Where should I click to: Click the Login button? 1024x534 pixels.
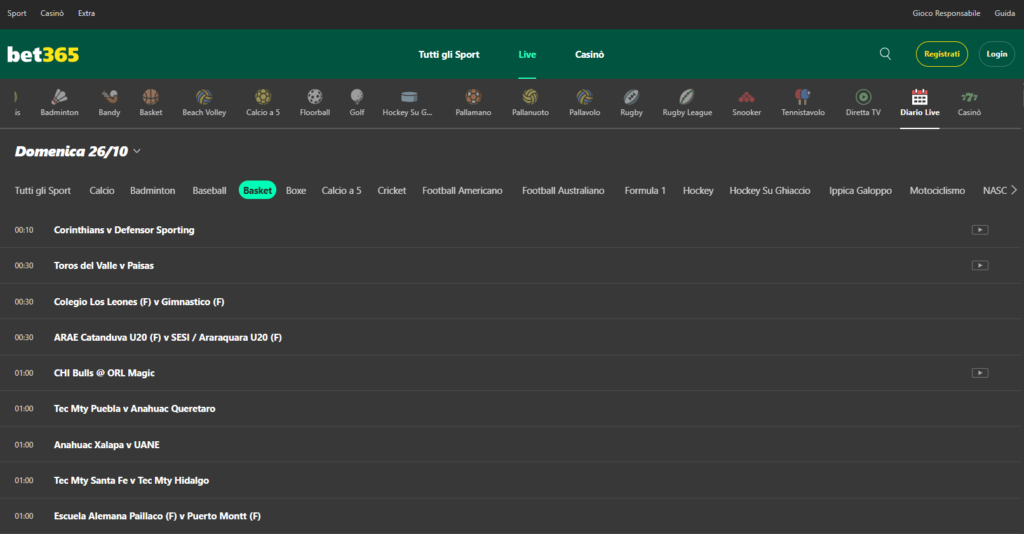[996, 54]
